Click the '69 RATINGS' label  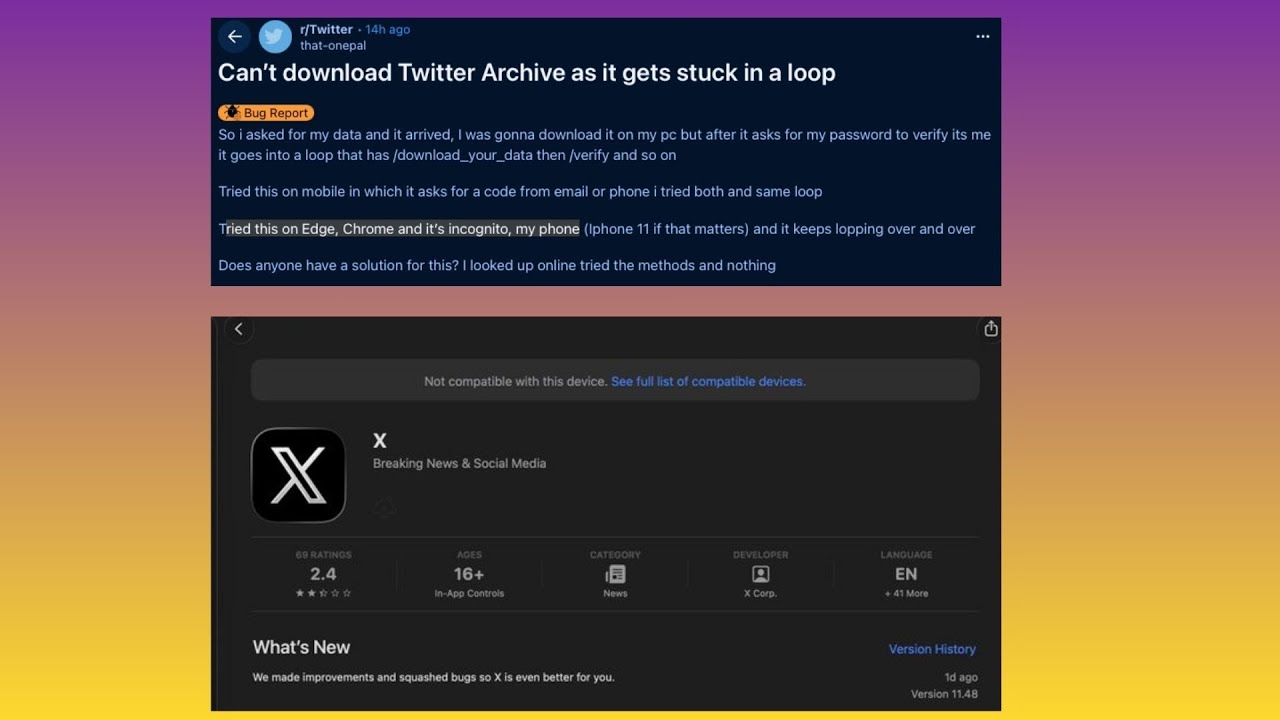[324, 555]
